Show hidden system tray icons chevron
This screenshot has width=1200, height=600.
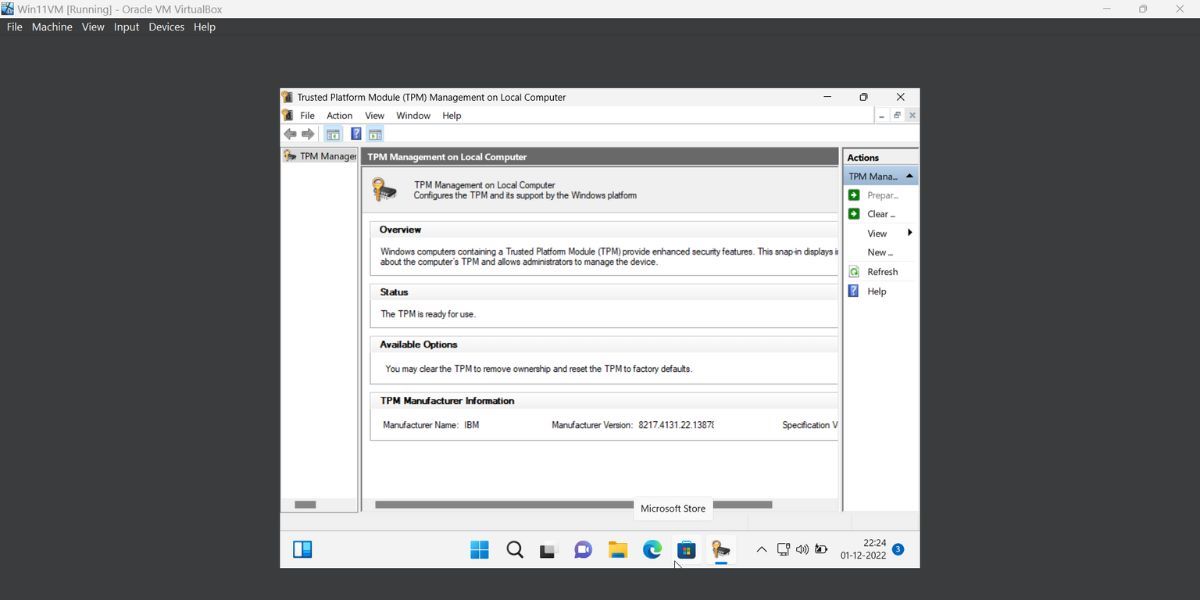point(761,549)
